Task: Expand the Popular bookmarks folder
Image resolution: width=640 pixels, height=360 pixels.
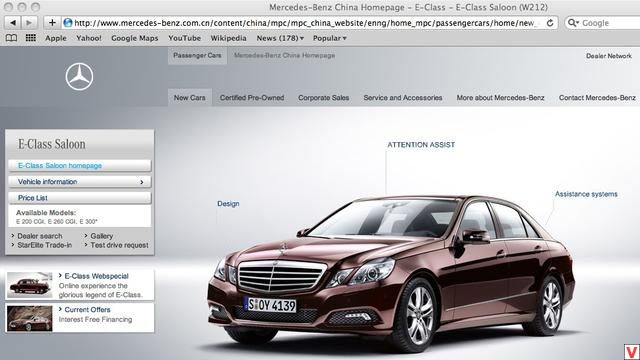Action: click(x=329, y=38)
